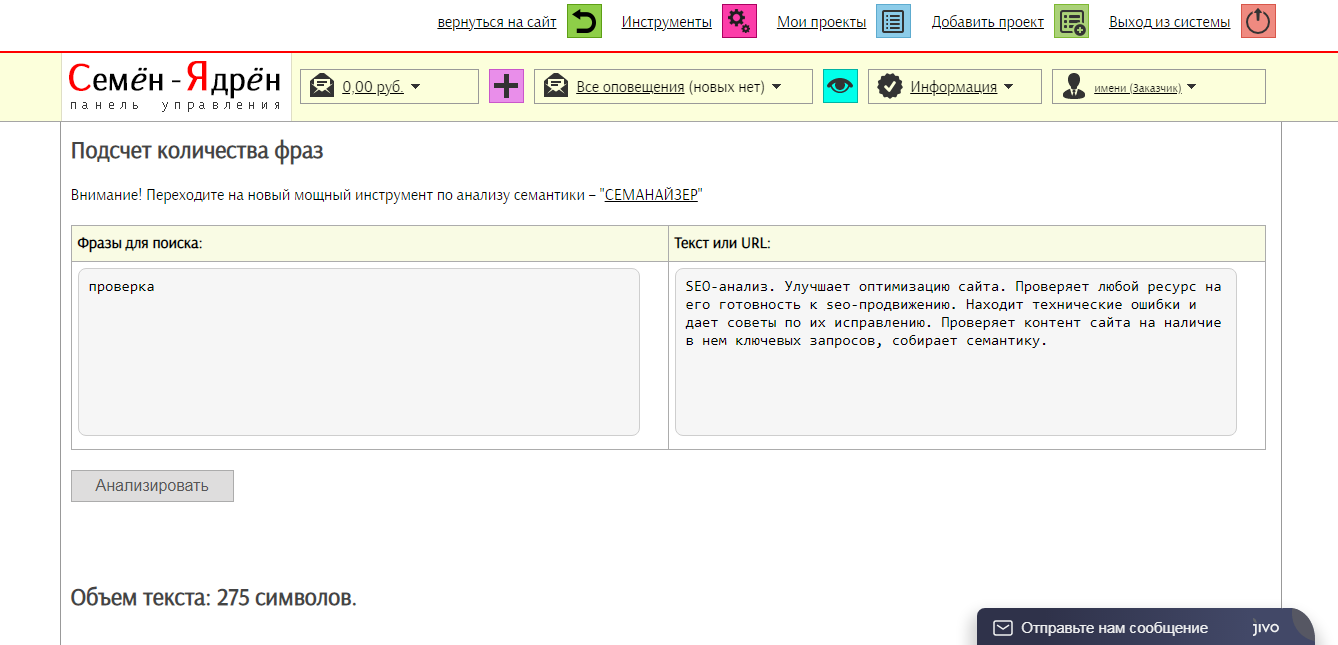Screen dimensions: 1338x645
Task: Click the balance envelope icon
Action: (x=322, y=86)
